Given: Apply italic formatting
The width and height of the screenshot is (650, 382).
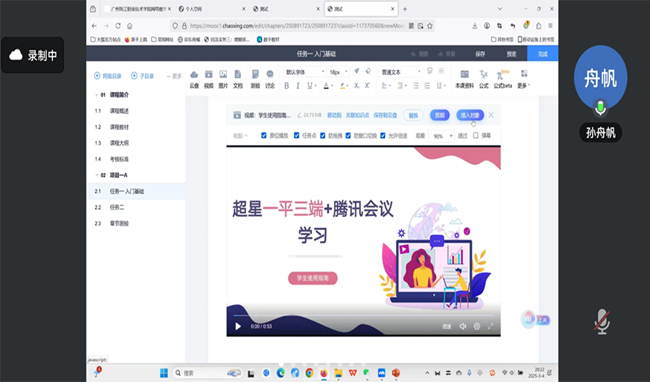Looking at the screenshot, I should pyautogui.click(x=298, y=86).
